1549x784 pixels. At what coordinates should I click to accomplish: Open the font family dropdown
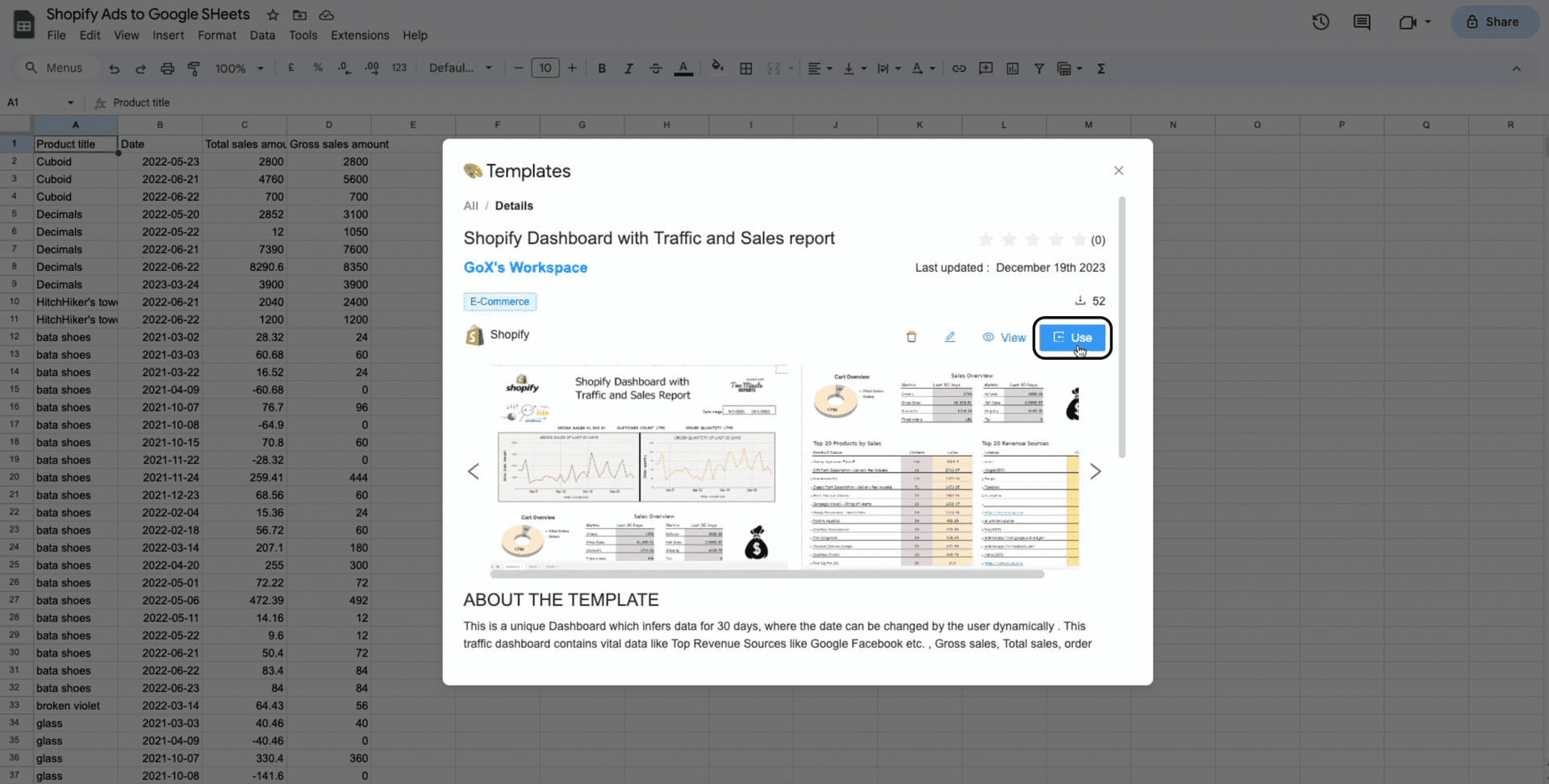(460, 68)
